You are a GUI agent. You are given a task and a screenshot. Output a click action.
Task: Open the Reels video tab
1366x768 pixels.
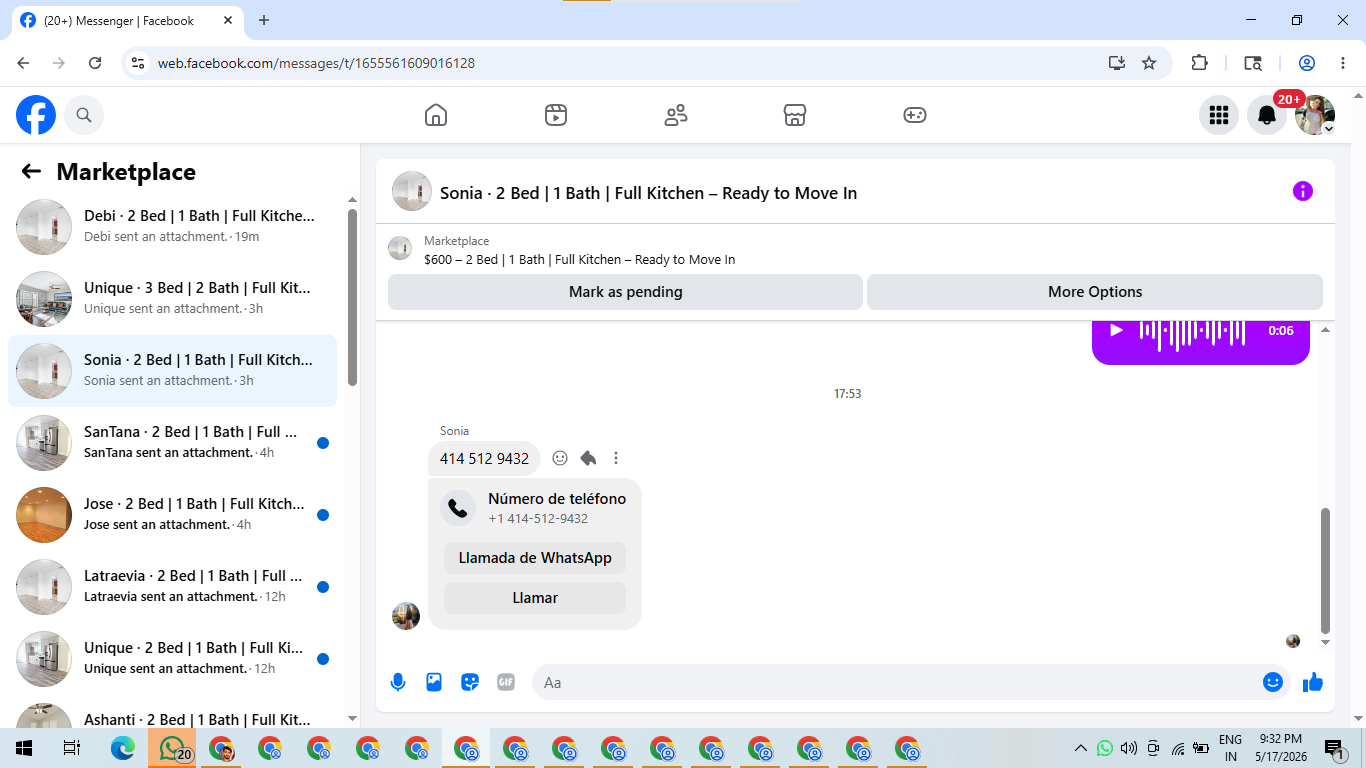pyautogui.click(x=556, y=115)
